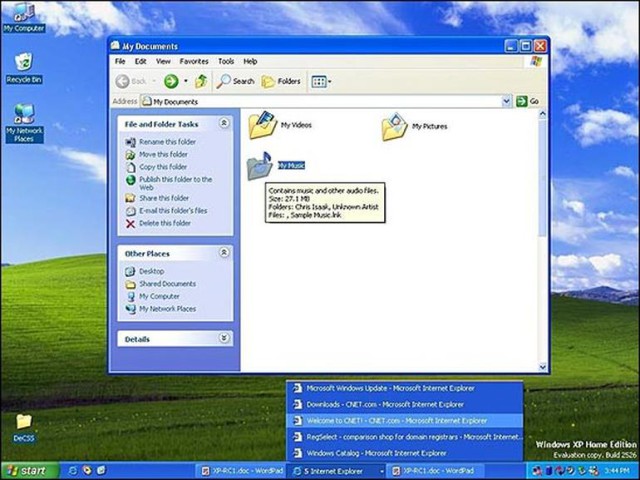
Task: Open the Favorites menu
Action: pos(194,61)
